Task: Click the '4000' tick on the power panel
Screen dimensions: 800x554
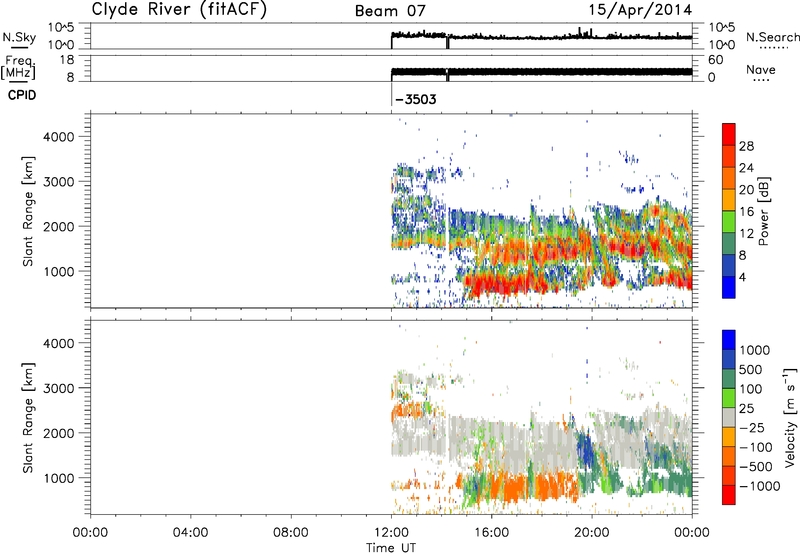Action: (x=58, y=137)
